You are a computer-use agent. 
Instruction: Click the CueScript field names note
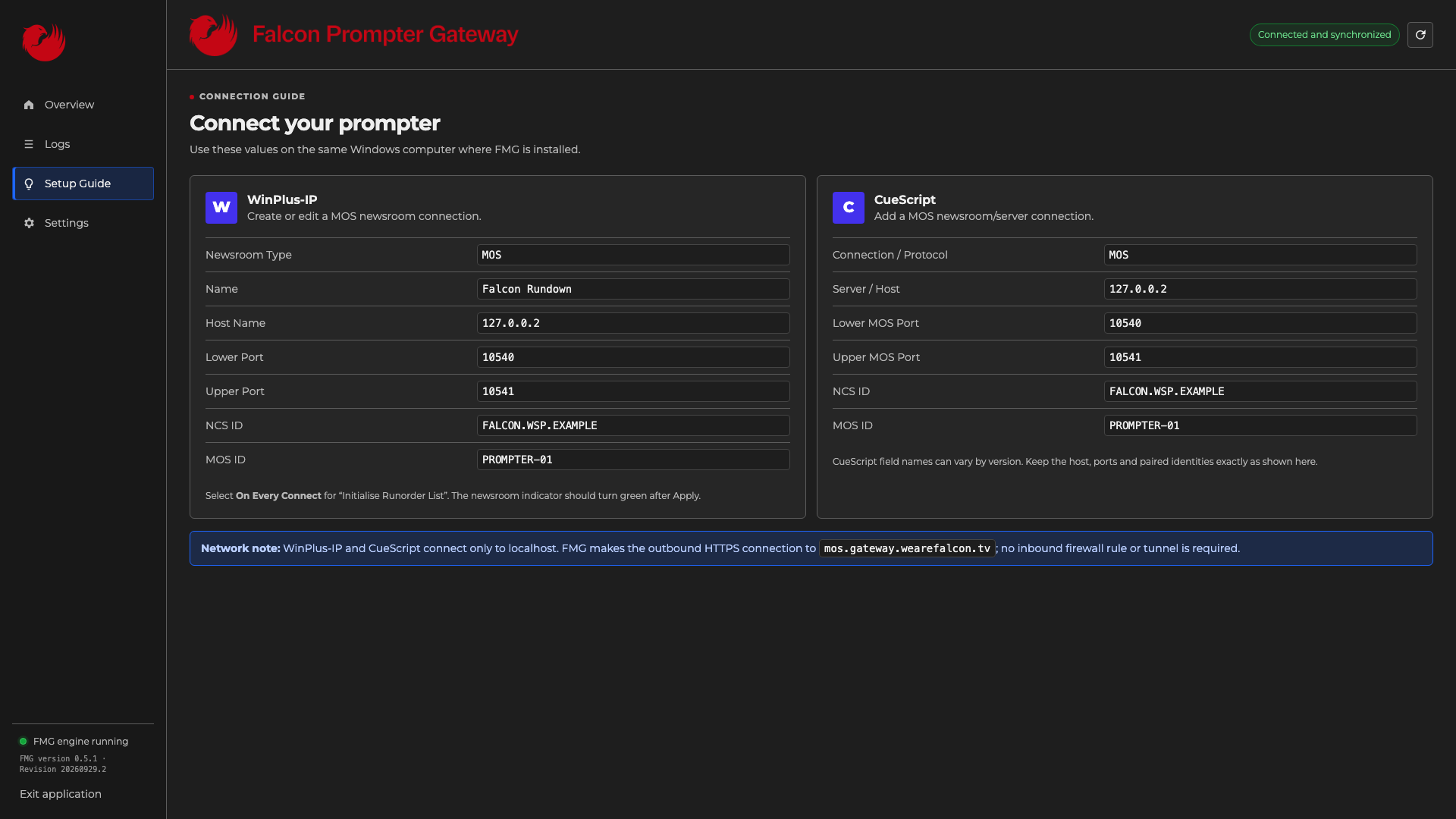1075,462
